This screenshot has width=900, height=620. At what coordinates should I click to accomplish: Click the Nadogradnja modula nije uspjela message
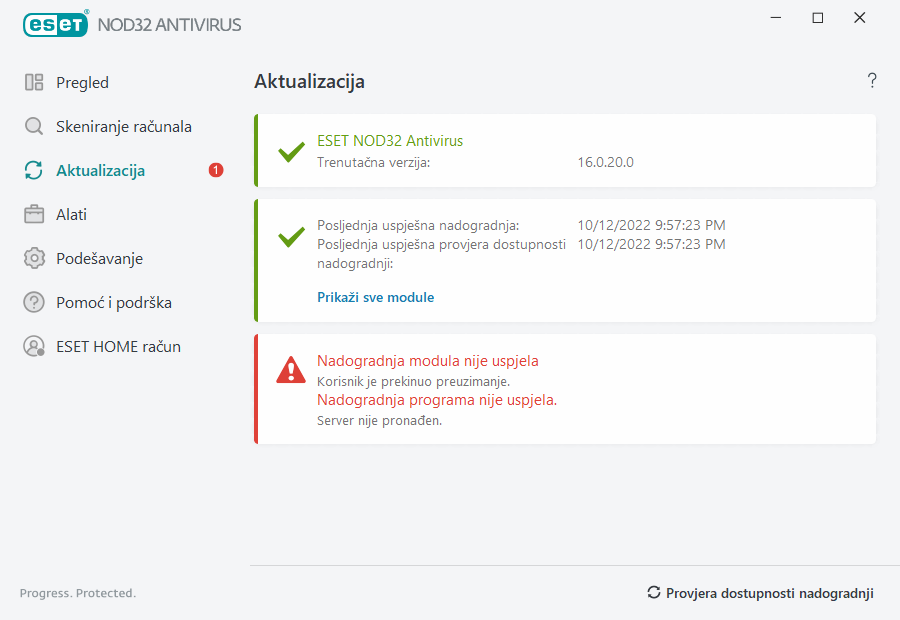[429, 361]
